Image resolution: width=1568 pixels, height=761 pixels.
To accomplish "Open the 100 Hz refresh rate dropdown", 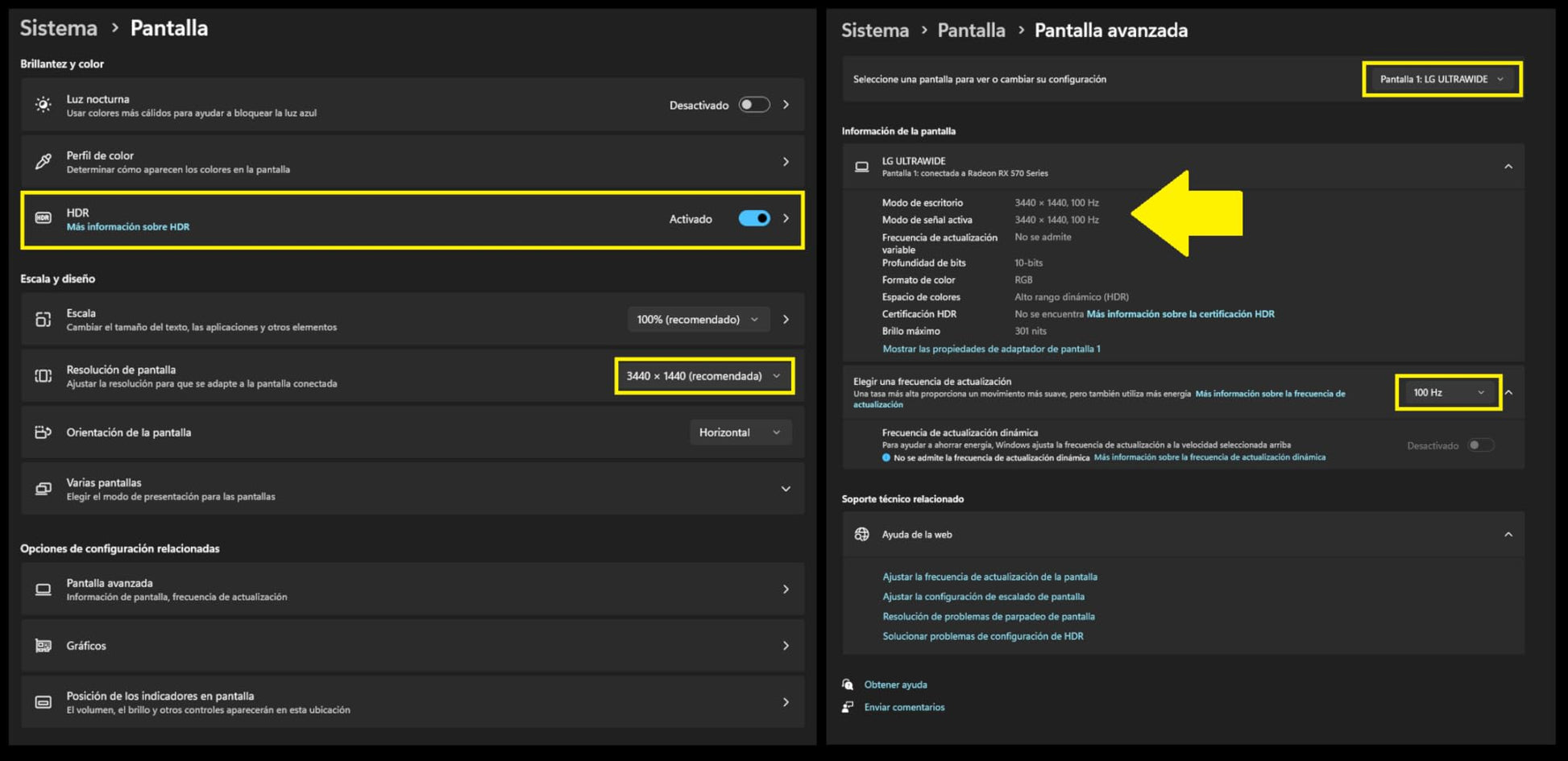I will [1448, 392].
